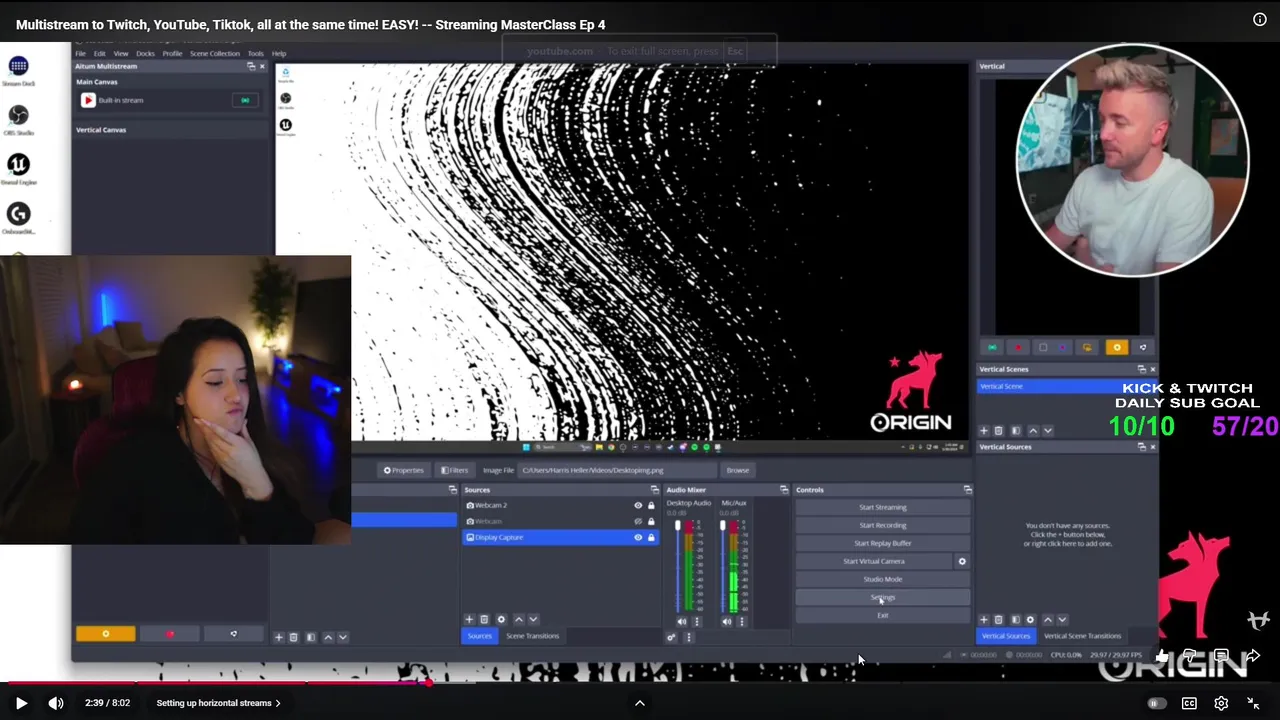The image size is (1280, 720).
Task: Mute Desktop Audio channel
Action: pos(682,621)
